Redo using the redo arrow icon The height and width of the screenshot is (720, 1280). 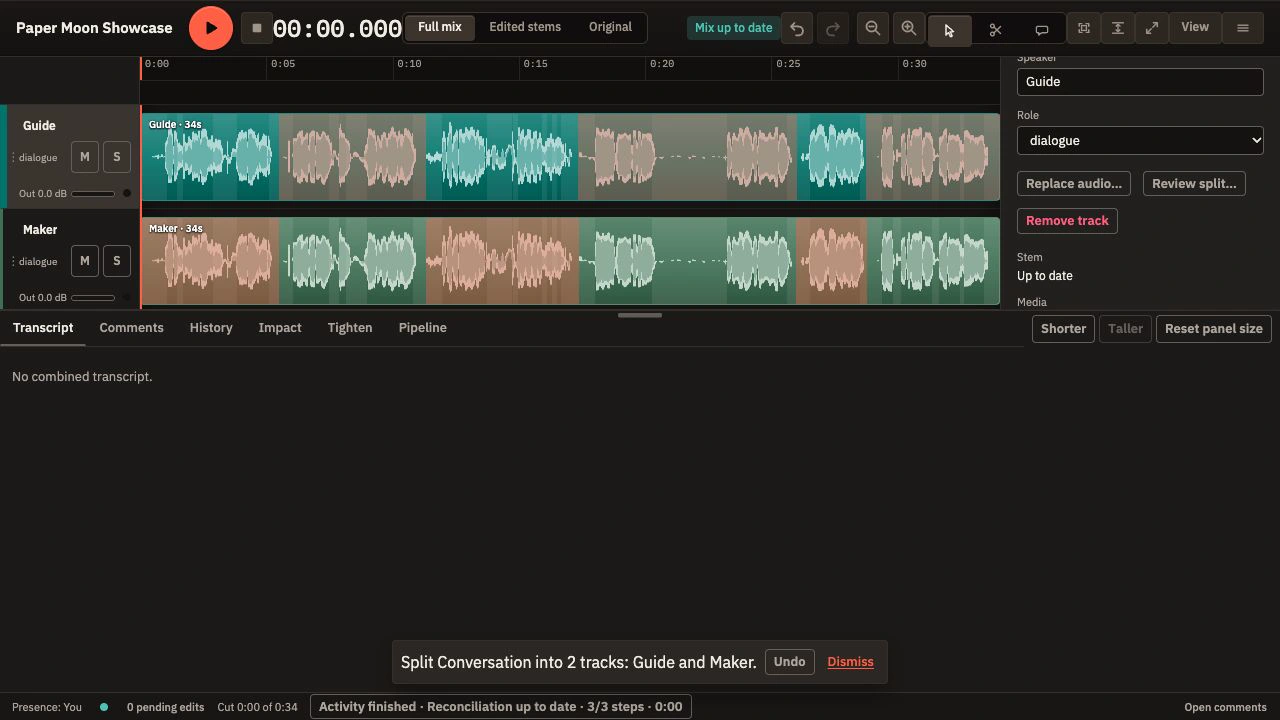(832, 29)
